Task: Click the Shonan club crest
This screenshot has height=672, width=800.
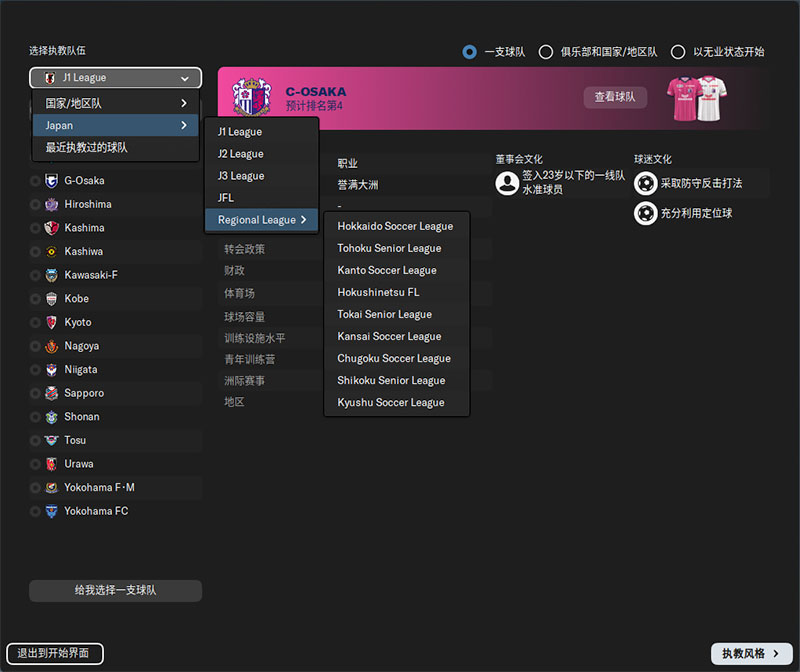Action: [x=52, y=417]
